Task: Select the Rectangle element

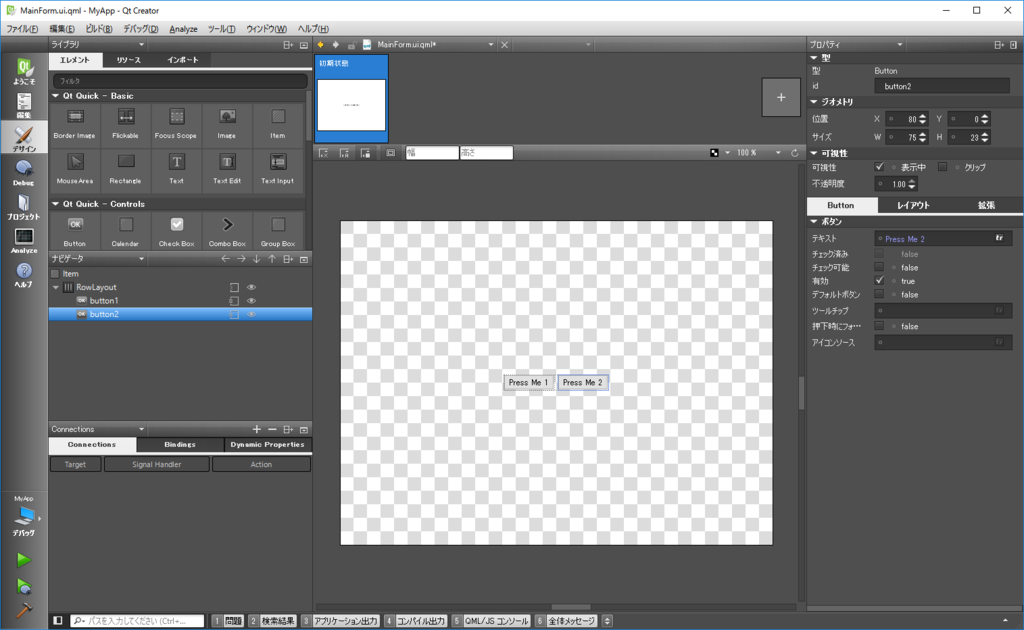Action: (x=125, y=168)
